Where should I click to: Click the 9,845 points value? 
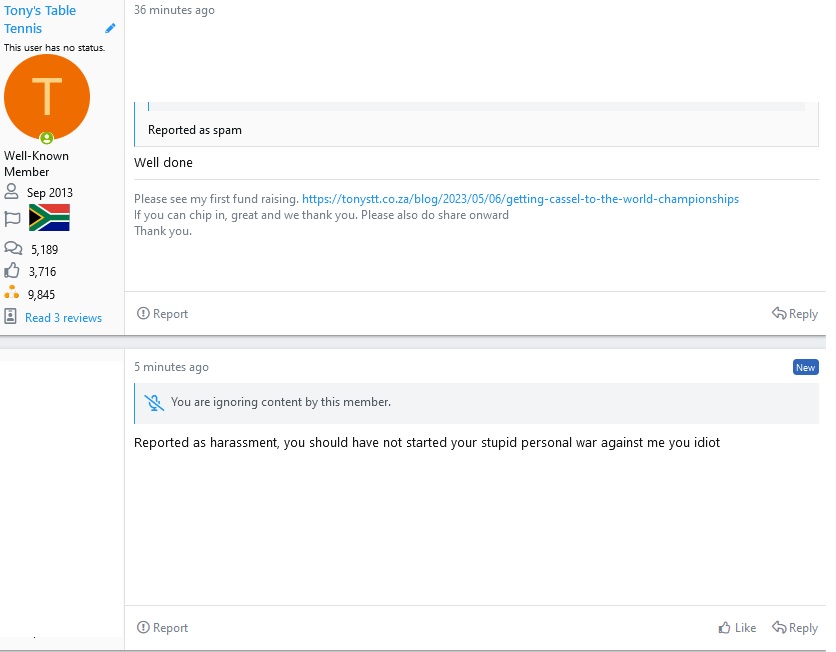tap(41, 294)
